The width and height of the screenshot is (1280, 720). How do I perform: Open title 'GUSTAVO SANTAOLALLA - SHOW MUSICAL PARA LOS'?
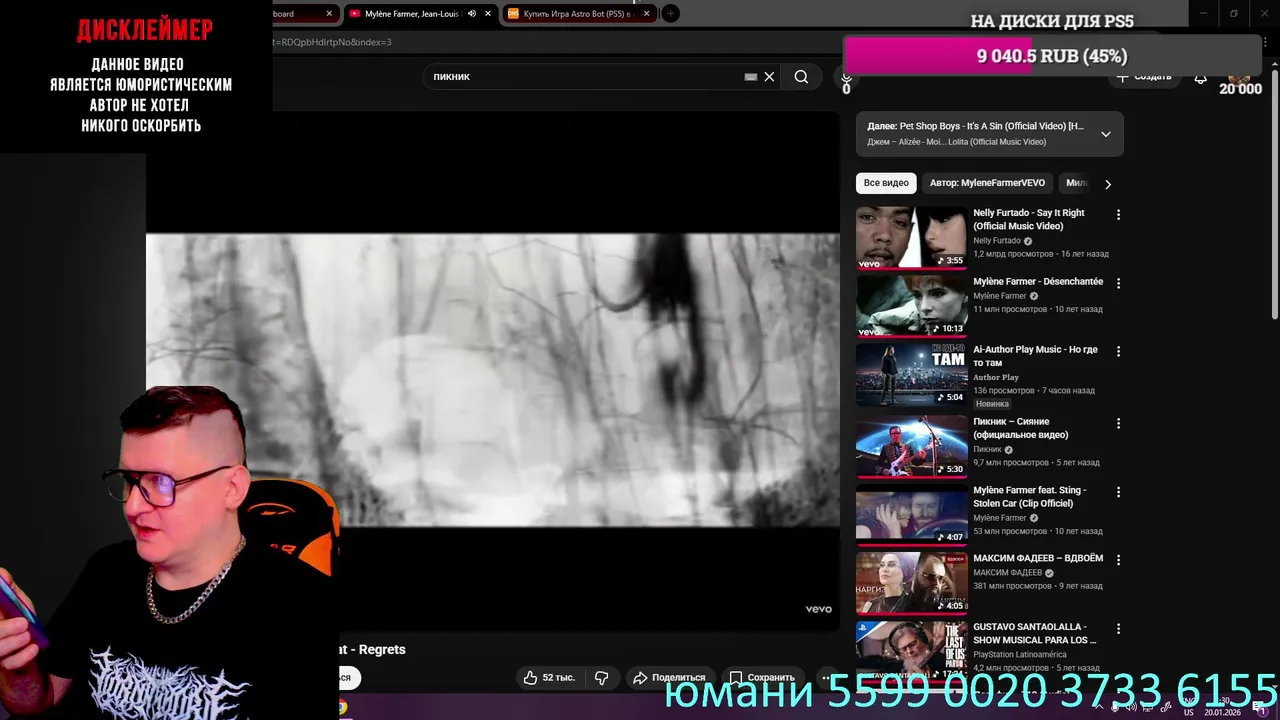click(x=1034, y=634)
